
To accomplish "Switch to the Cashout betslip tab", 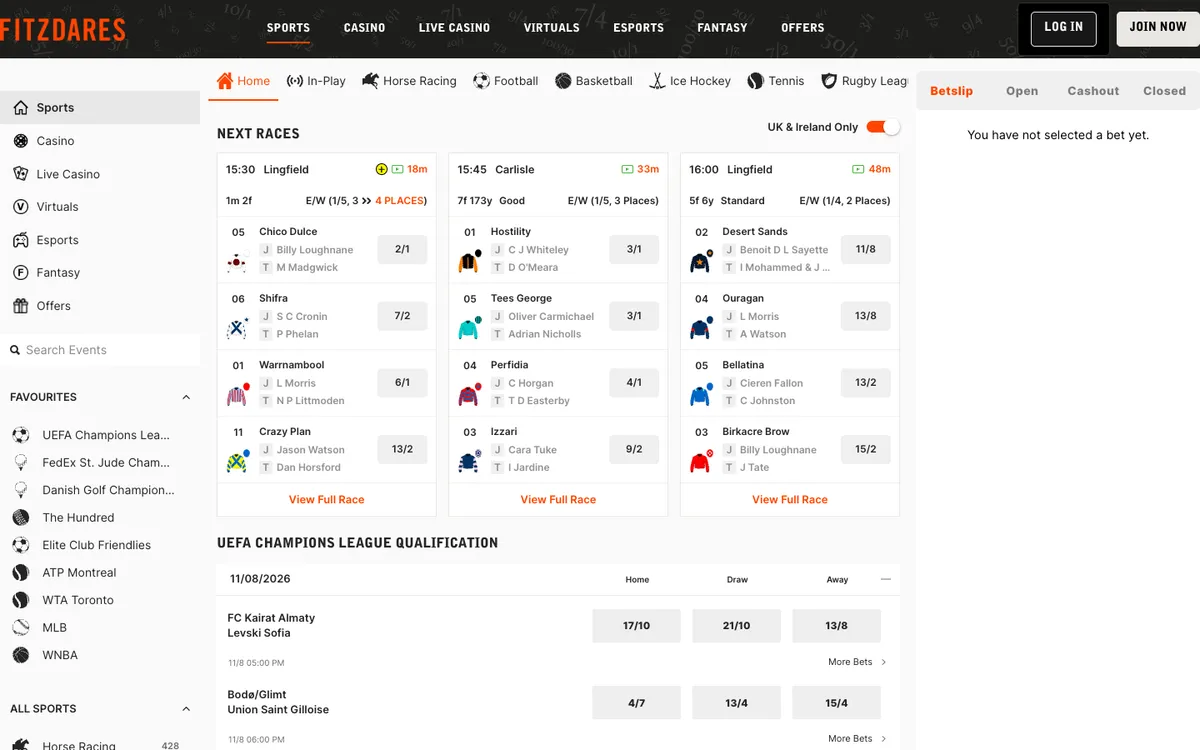I will pos(1093,91).
